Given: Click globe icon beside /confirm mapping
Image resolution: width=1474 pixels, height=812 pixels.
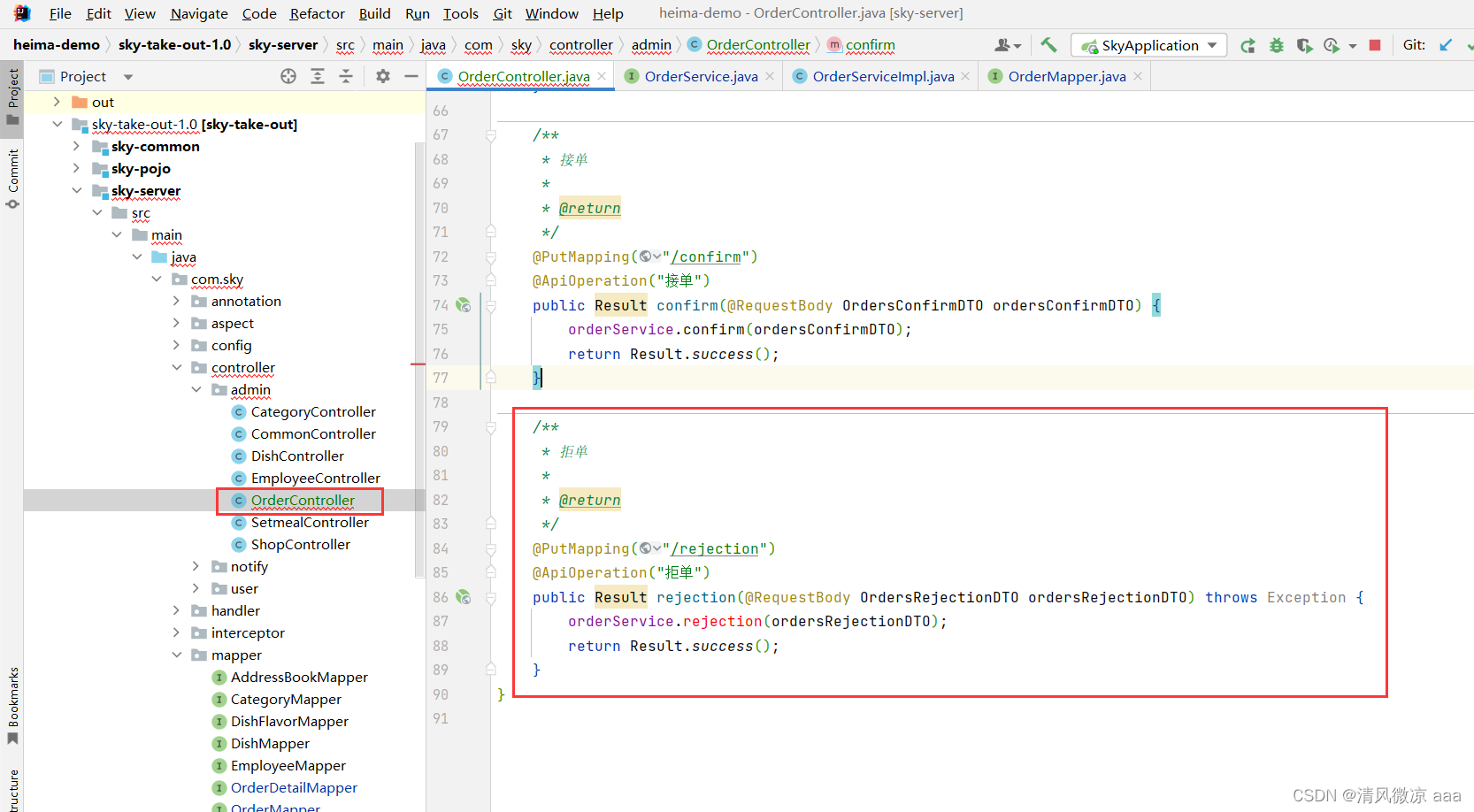Looking at the screenshot, I should tap(646, 257).
